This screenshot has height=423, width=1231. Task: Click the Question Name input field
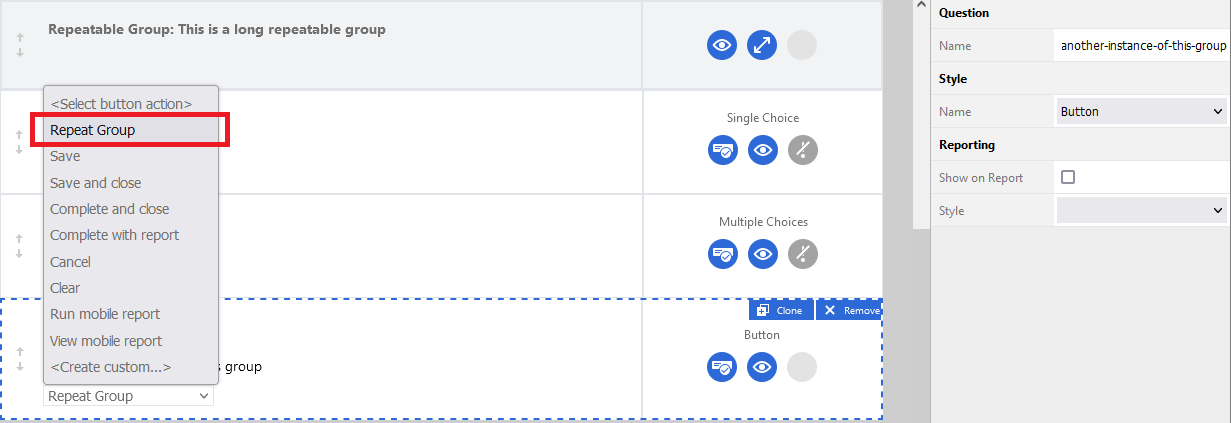click(1142, 46)
